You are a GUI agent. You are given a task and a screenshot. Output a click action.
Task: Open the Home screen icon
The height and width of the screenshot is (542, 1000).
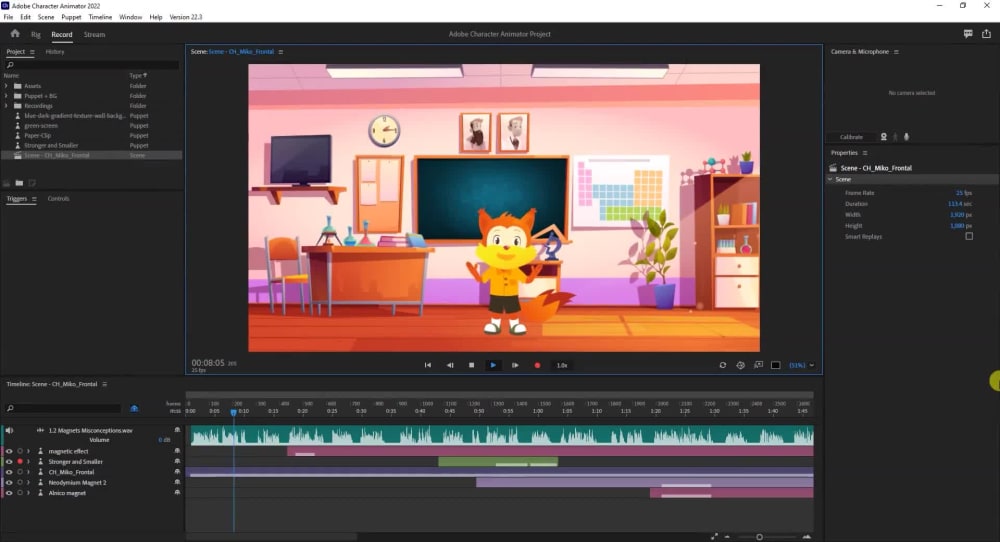pyautogui.click(x=15, y=34)
